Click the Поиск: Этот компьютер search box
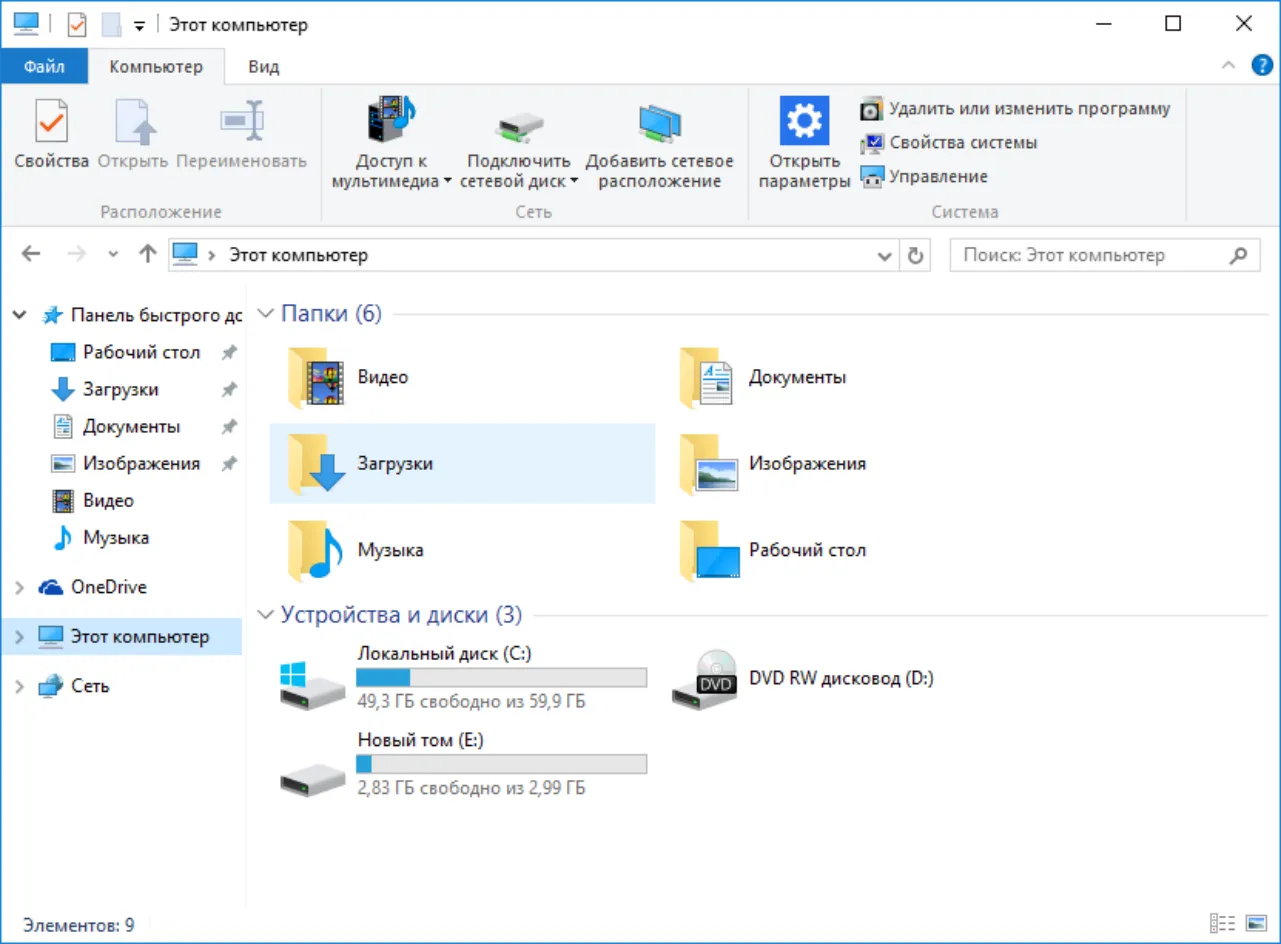 (1104, 255)
